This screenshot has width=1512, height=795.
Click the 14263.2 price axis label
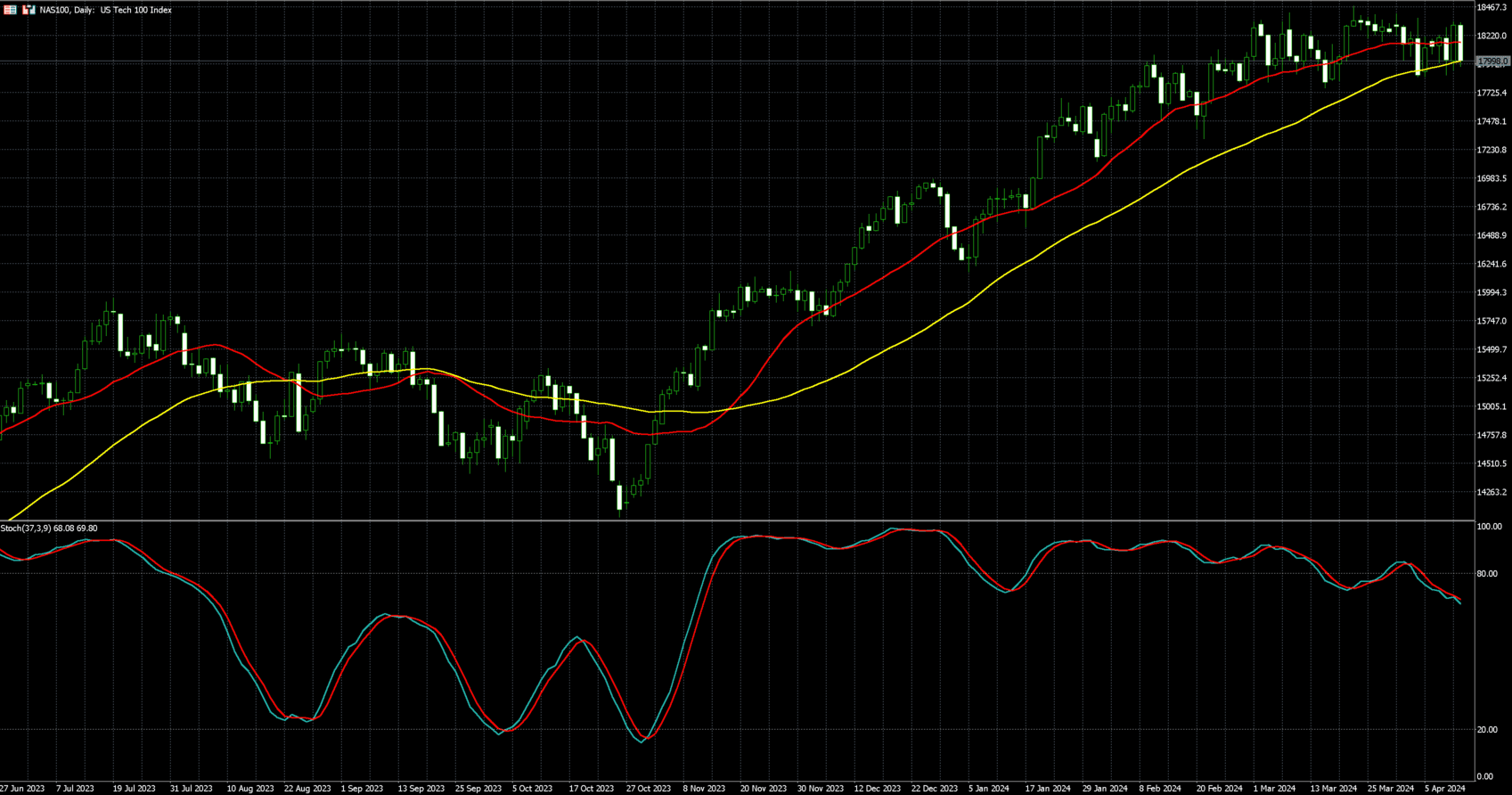1492,492
